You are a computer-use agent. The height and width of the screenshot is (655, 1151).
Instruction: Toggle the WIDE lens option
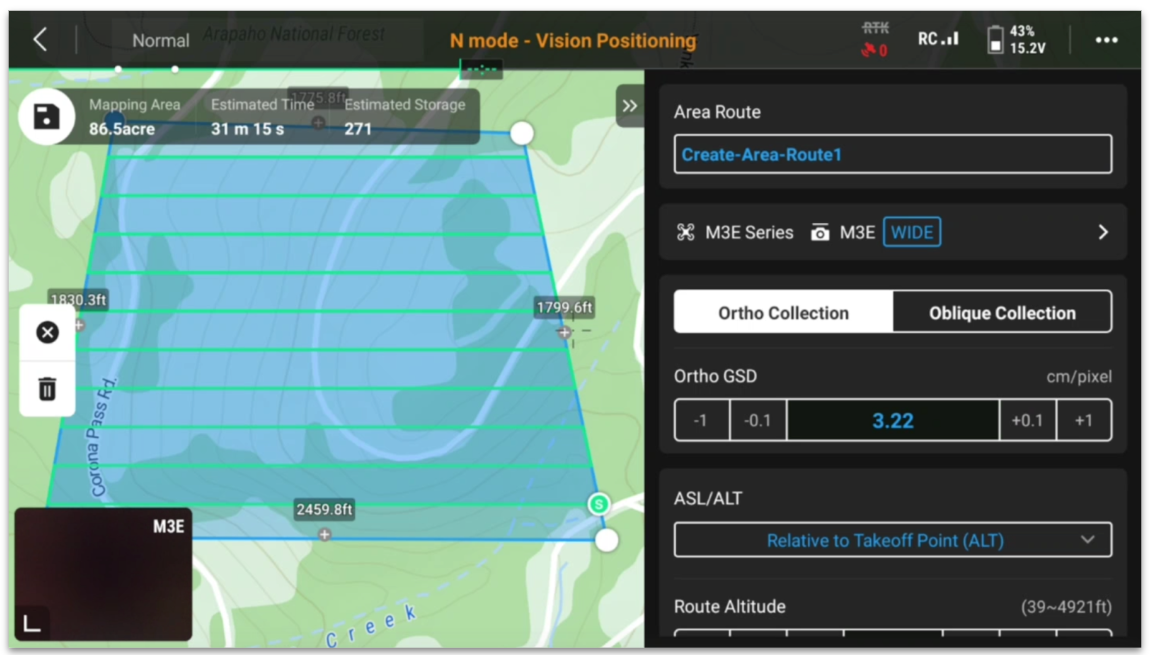click(912, 233)
